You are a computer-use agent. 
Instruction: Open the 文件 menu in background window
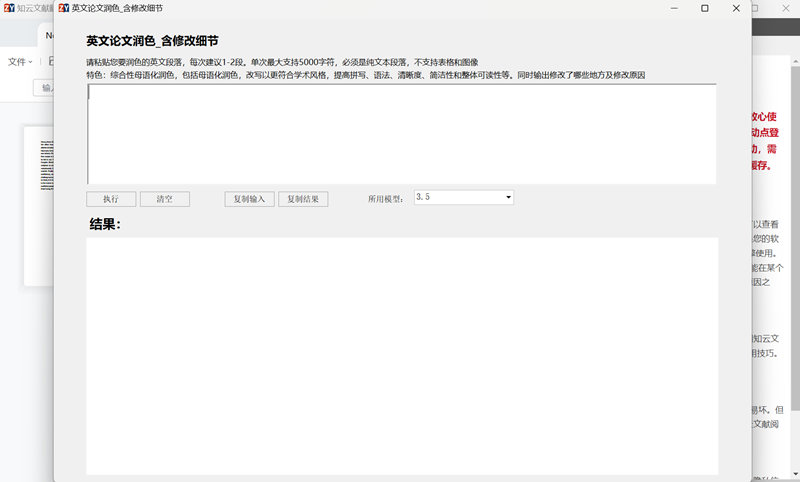click(x=18, y=62)
